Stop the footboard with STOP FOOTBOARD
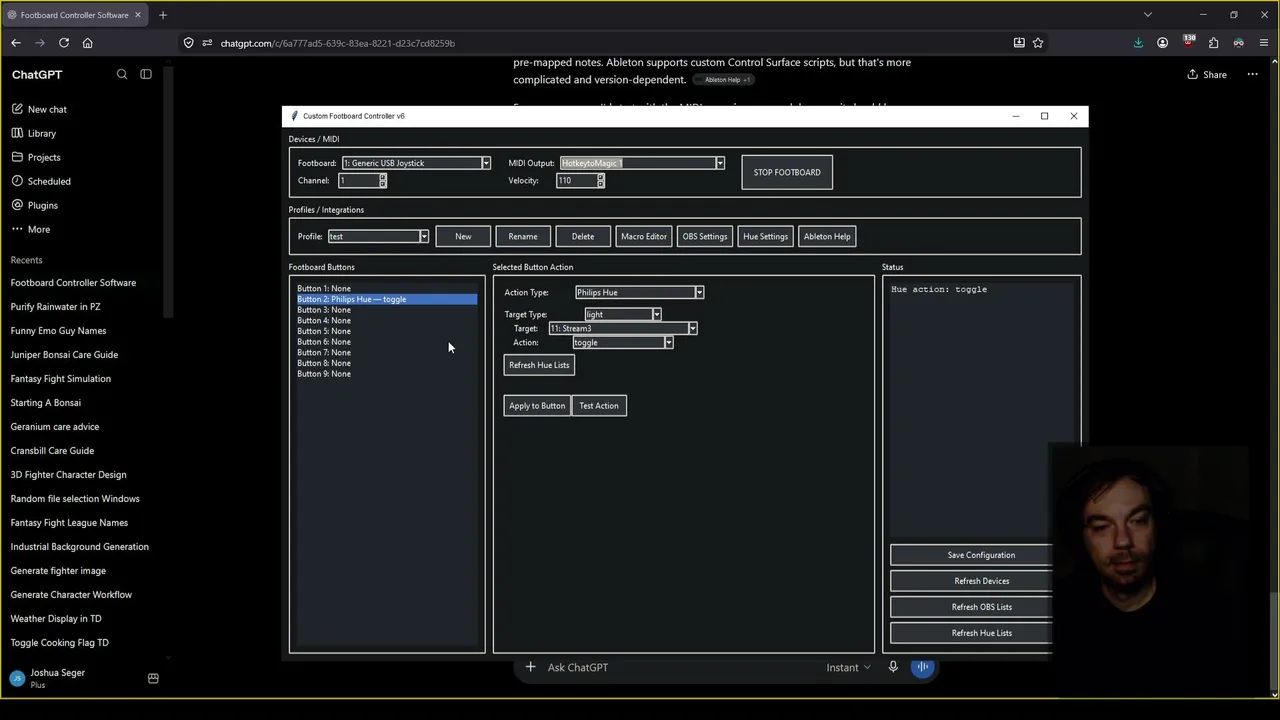The image size is (1280, 720). click(787, 172)
